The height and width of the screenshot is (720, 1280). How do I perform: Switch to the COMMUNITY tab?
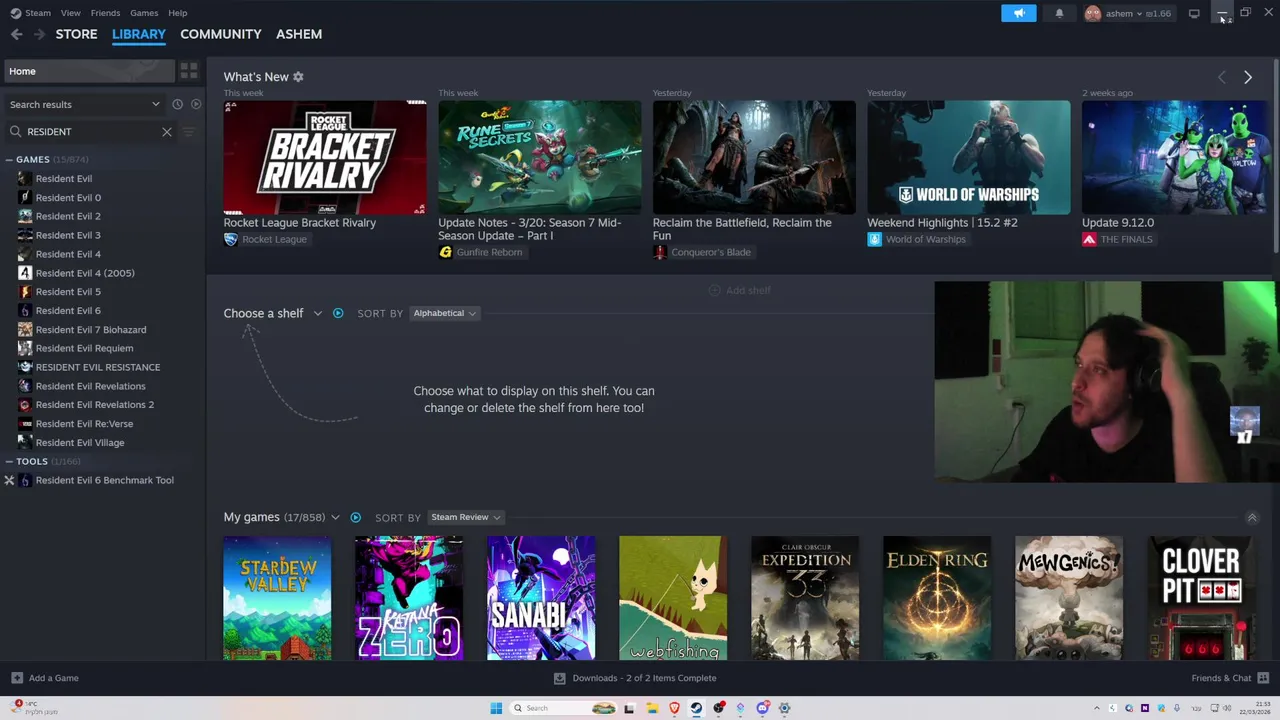click(x=221, y=34)
